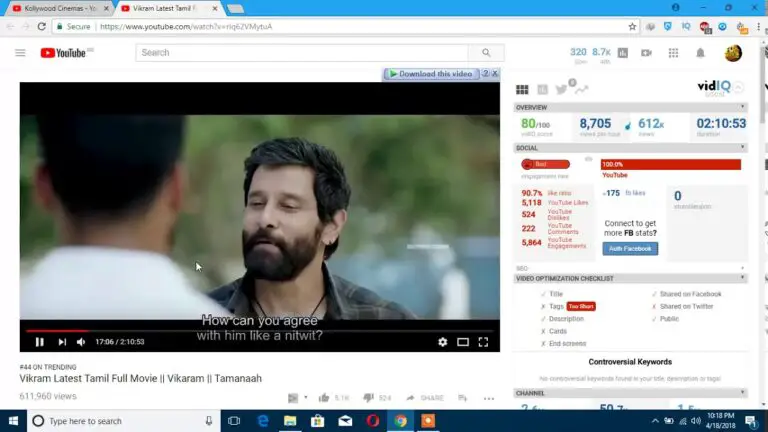The height and width of the screenshot is (432, 768).
Task: Collapse the Video Optimization Checklist section
Action: 742,278
